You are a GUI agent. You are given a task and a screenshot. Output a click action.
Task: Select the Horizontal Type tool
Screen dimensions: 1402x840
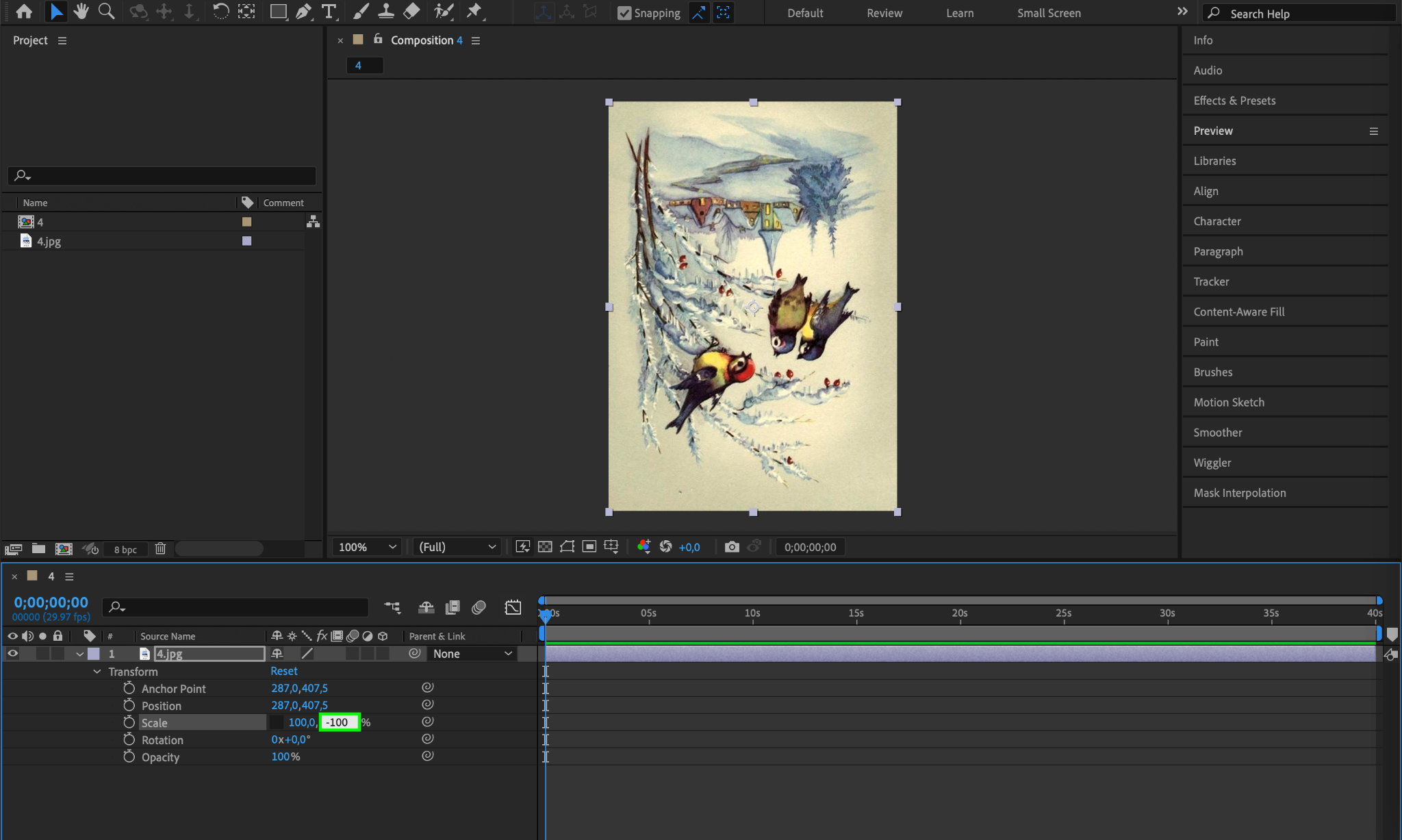tap(329, 11)
